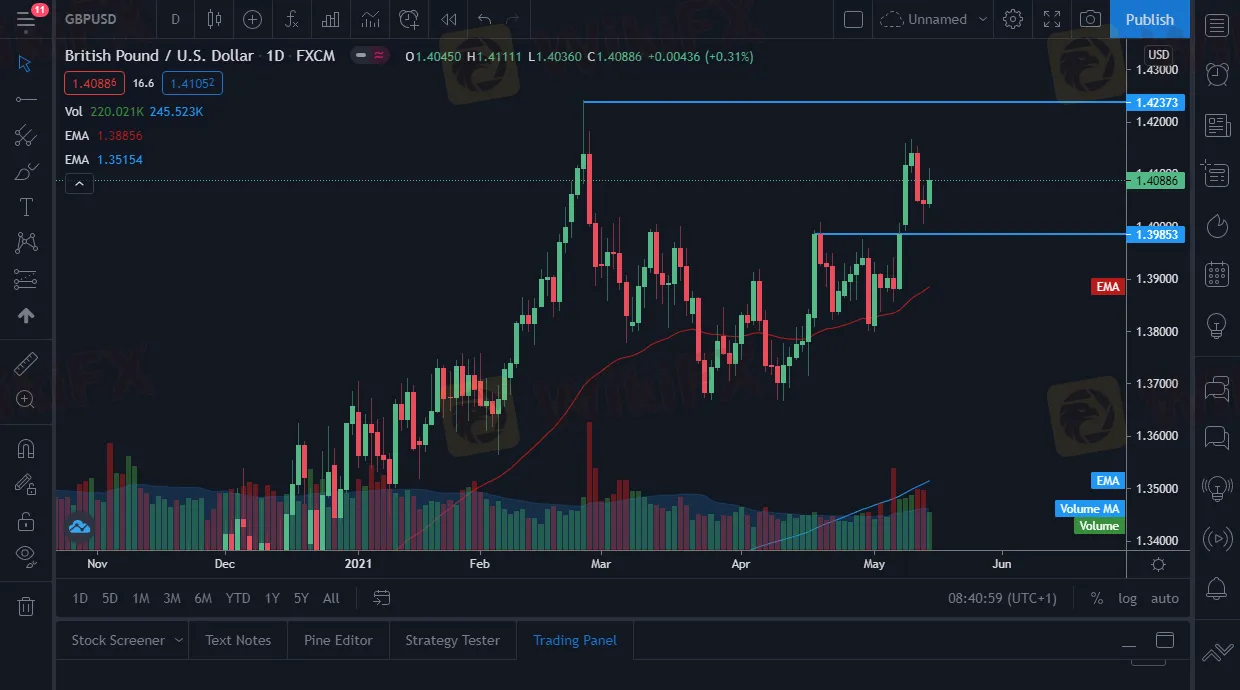Open USD currency selector
This screenshot has width=1240, height=690.
pyautogui.click(x=1158, y=54)
